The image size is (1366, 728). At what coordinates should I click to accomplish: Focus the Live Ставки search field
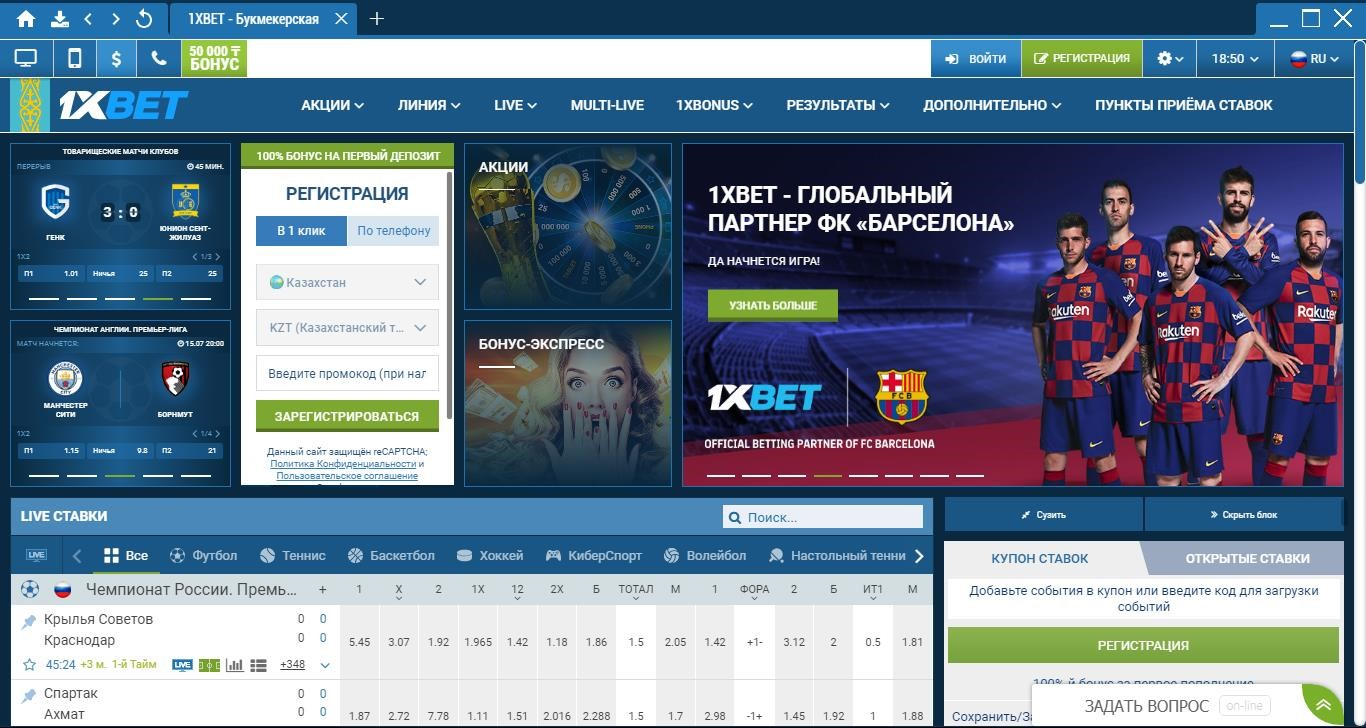(823, 517)
